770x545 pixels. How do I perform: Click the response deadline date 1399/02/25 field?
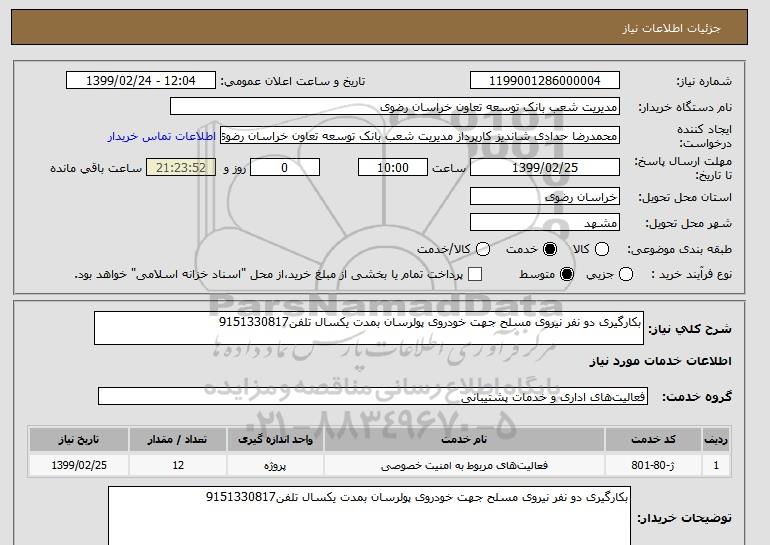pyautogui.click(x=545, y=167)
